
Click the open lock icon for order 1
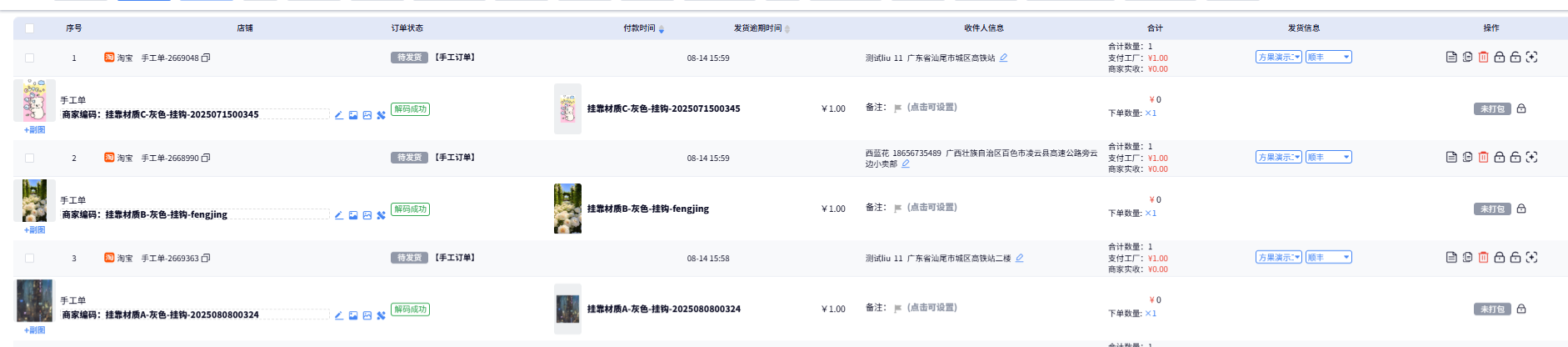coord(1516,58)
